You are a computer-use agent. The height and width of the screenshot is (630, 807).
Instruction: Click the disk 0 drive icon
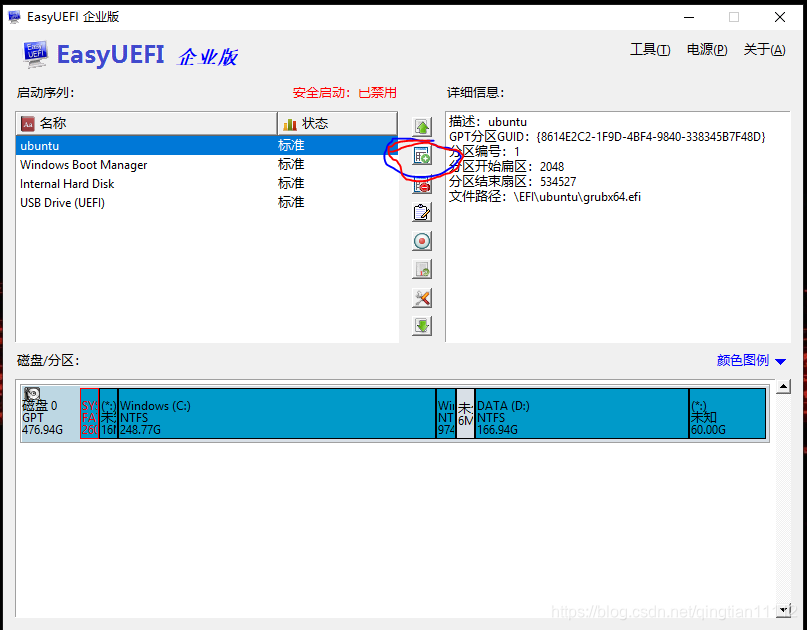[x=32, y=394]
